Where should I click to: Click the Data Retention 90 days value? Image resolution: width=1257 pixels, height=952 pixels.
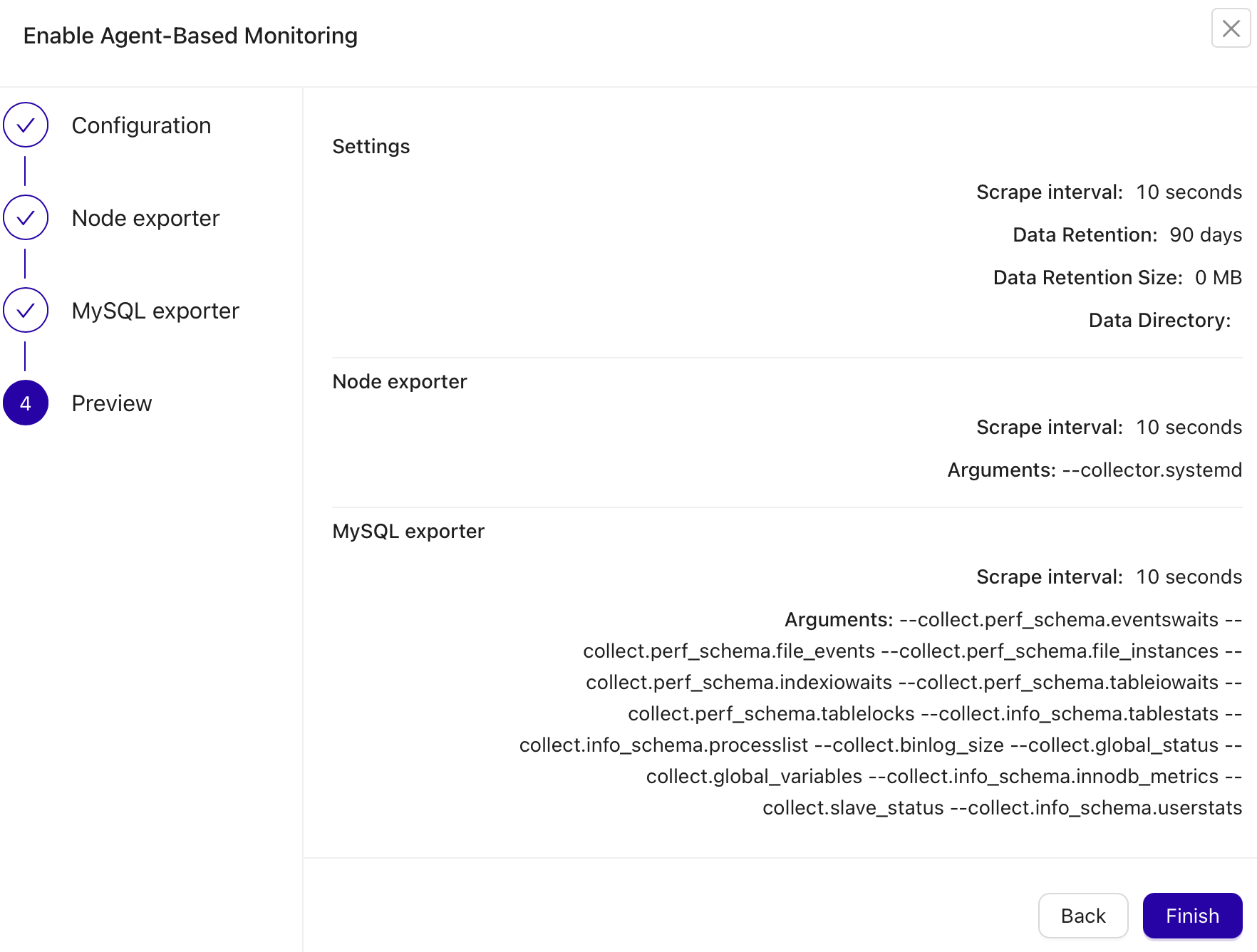point(1206,235)
